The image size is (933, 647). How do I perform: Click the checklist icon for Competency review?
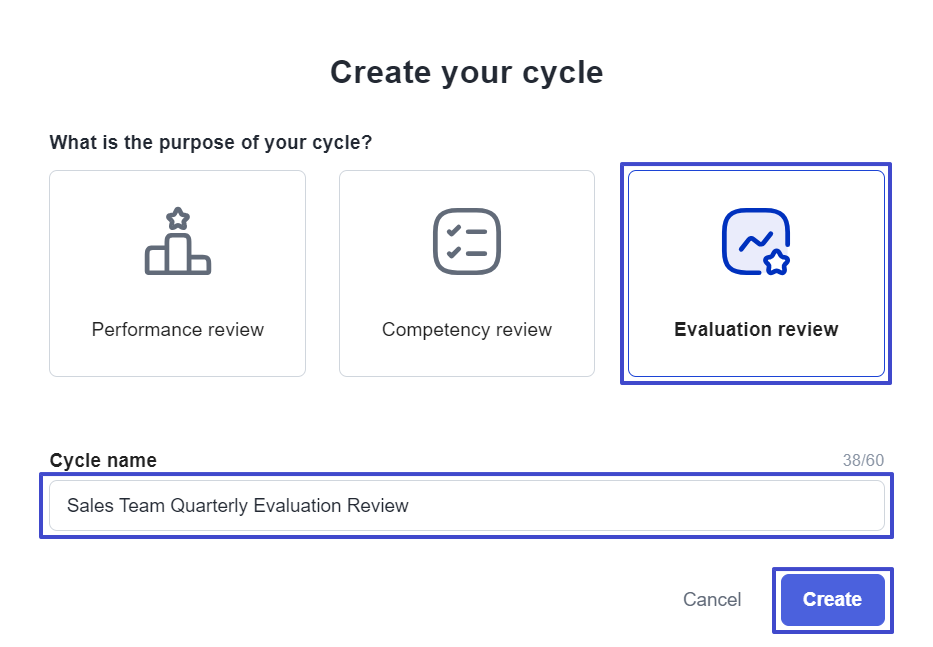point(467,241)
